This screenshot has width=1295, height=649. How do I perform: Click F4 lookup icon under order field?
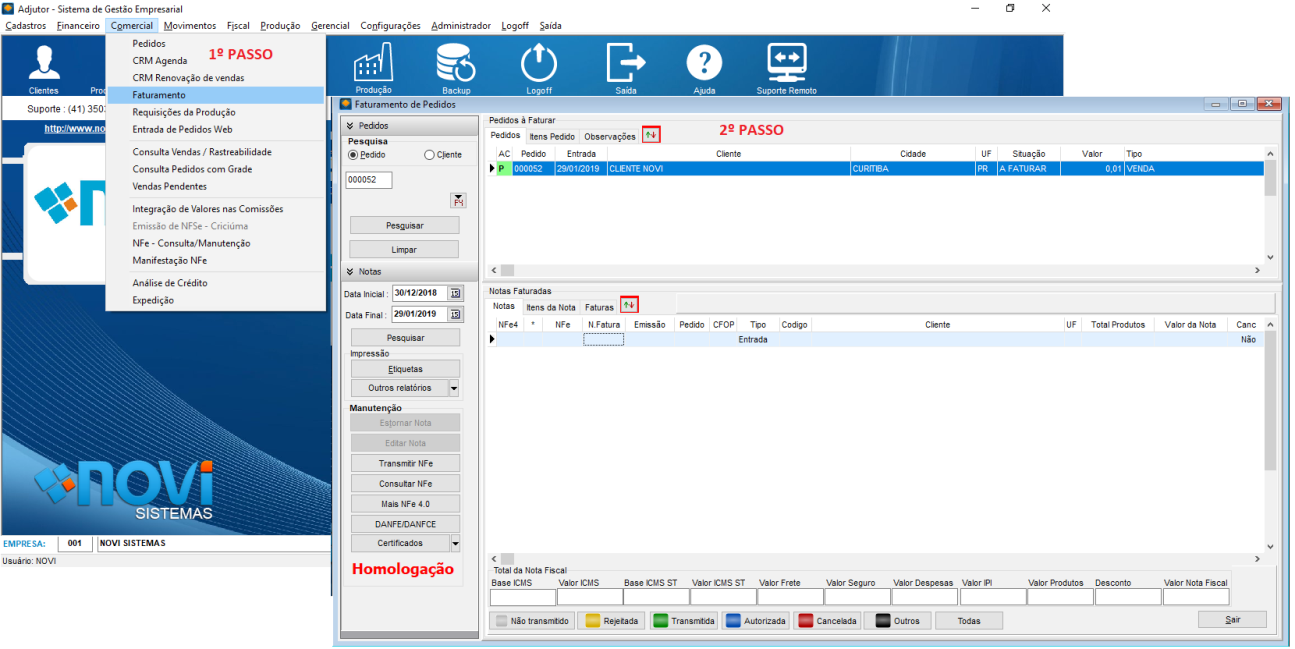pos(458,200)
